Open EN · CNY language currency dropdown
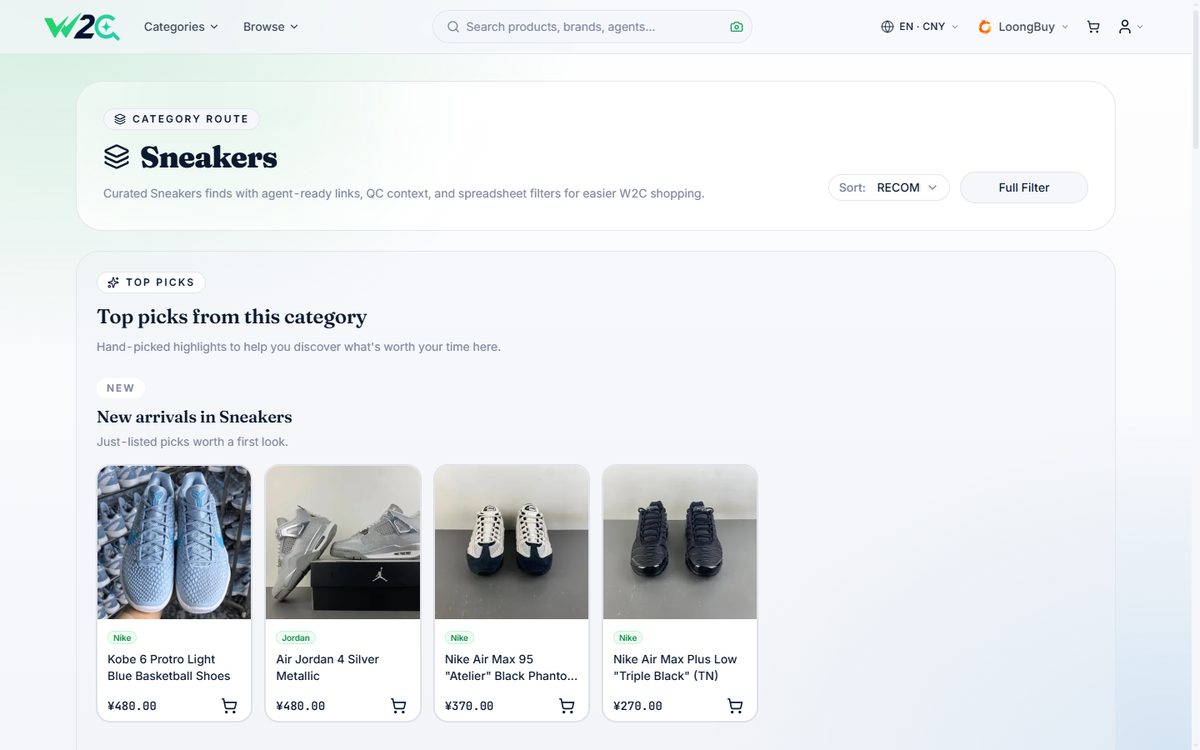The height and width of the screenshot is (750, 1200). 919,27
